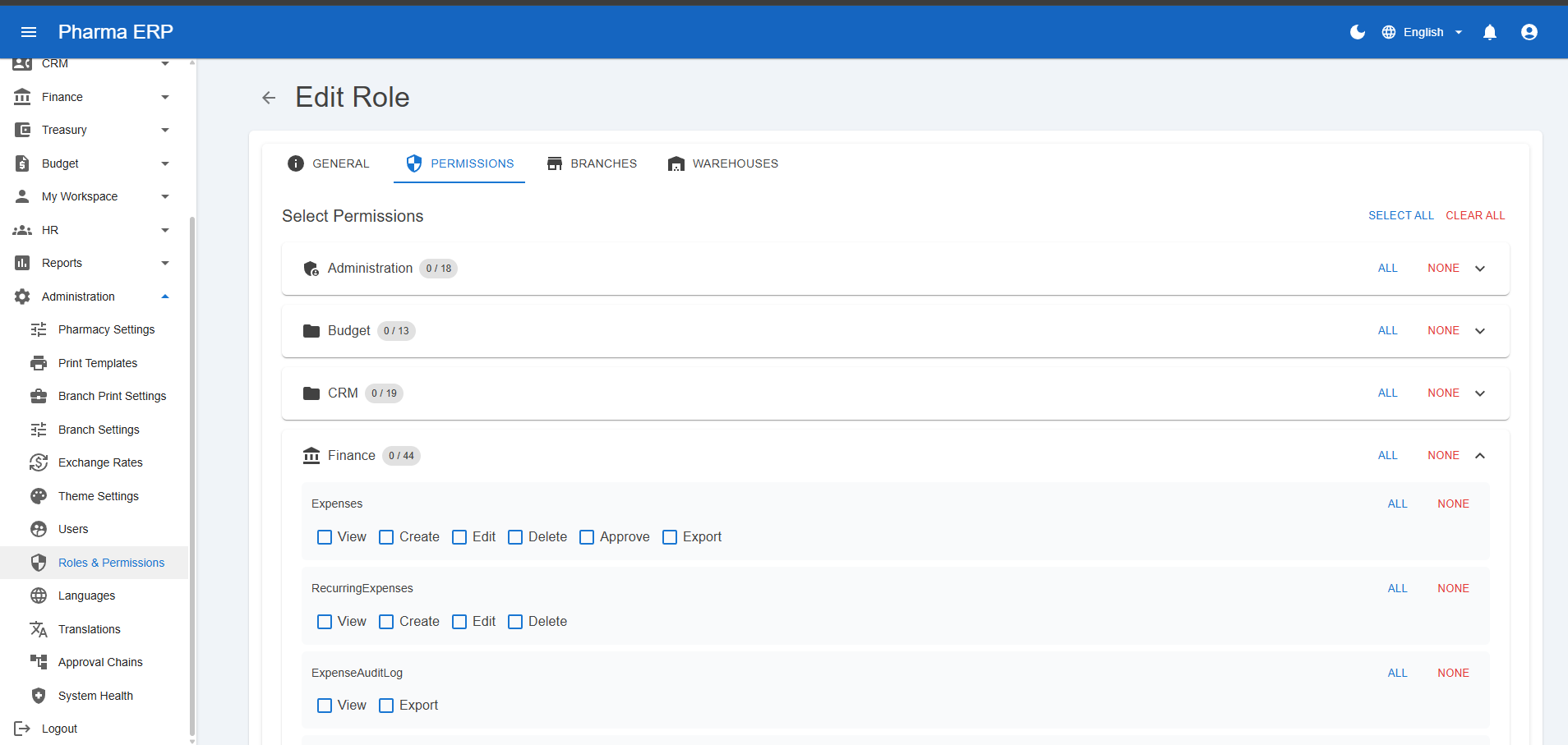This screenshot has height=745, width=1568.
Task: Select the Approval Chains sidebar icon
Action: coord(38,661)
